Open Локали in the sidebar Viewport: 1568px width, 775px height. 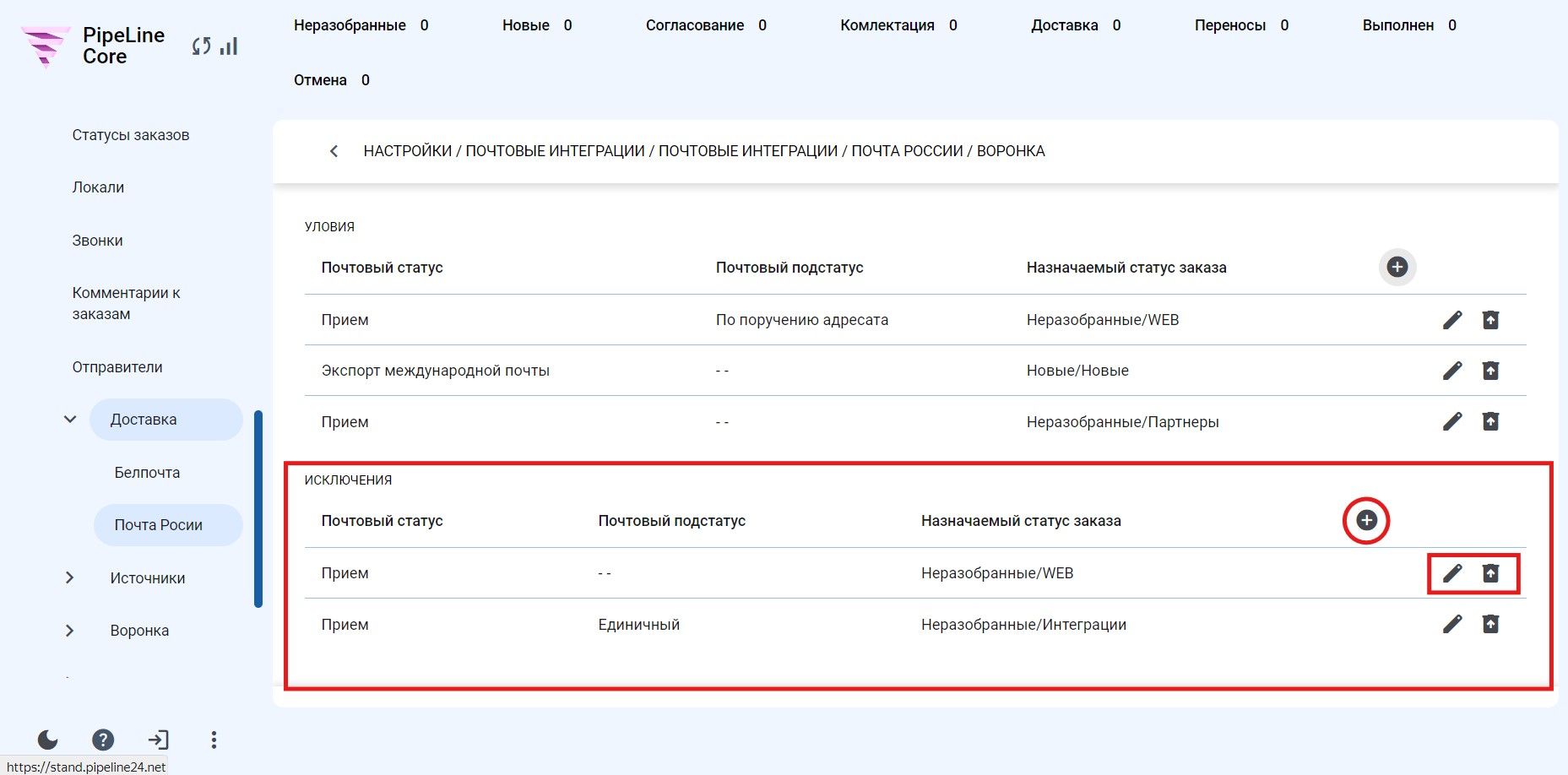pyautogui.click(x=98, y=187)
